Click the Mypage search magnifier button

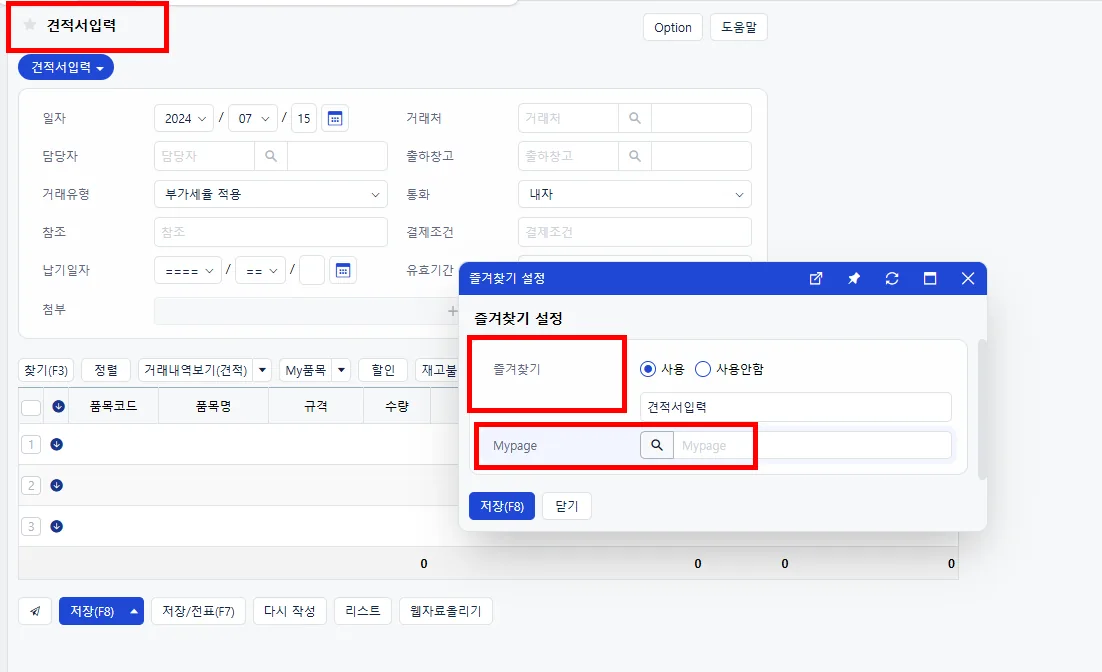coord(656,445)
